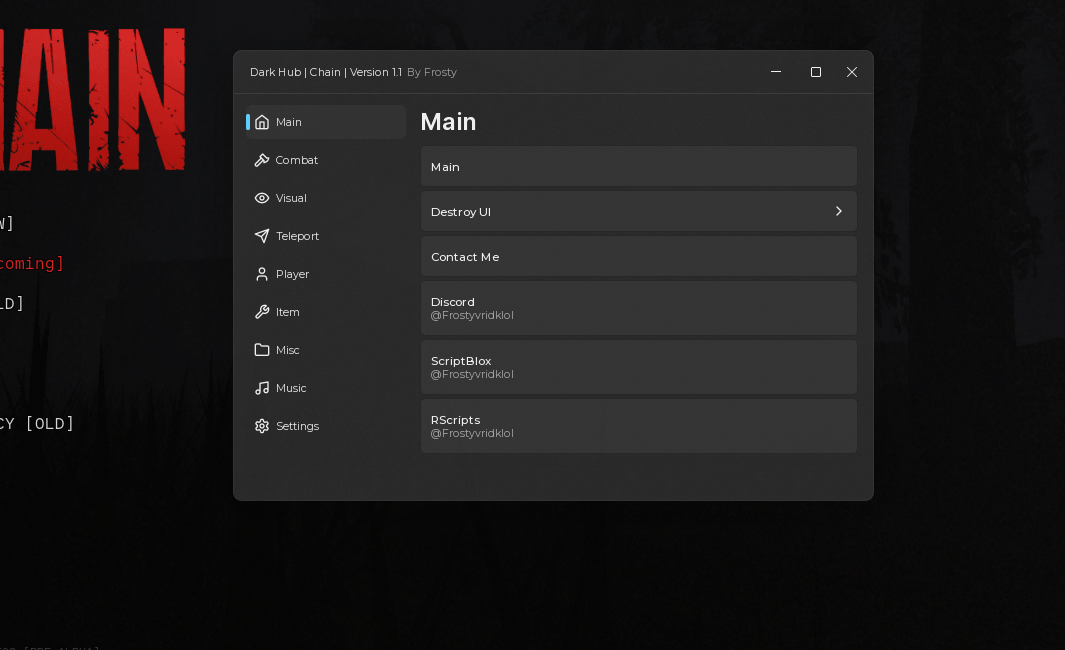Go to the Teleport tab label
The height and width of the screenshot is (650, 1065).
[297, 236]
